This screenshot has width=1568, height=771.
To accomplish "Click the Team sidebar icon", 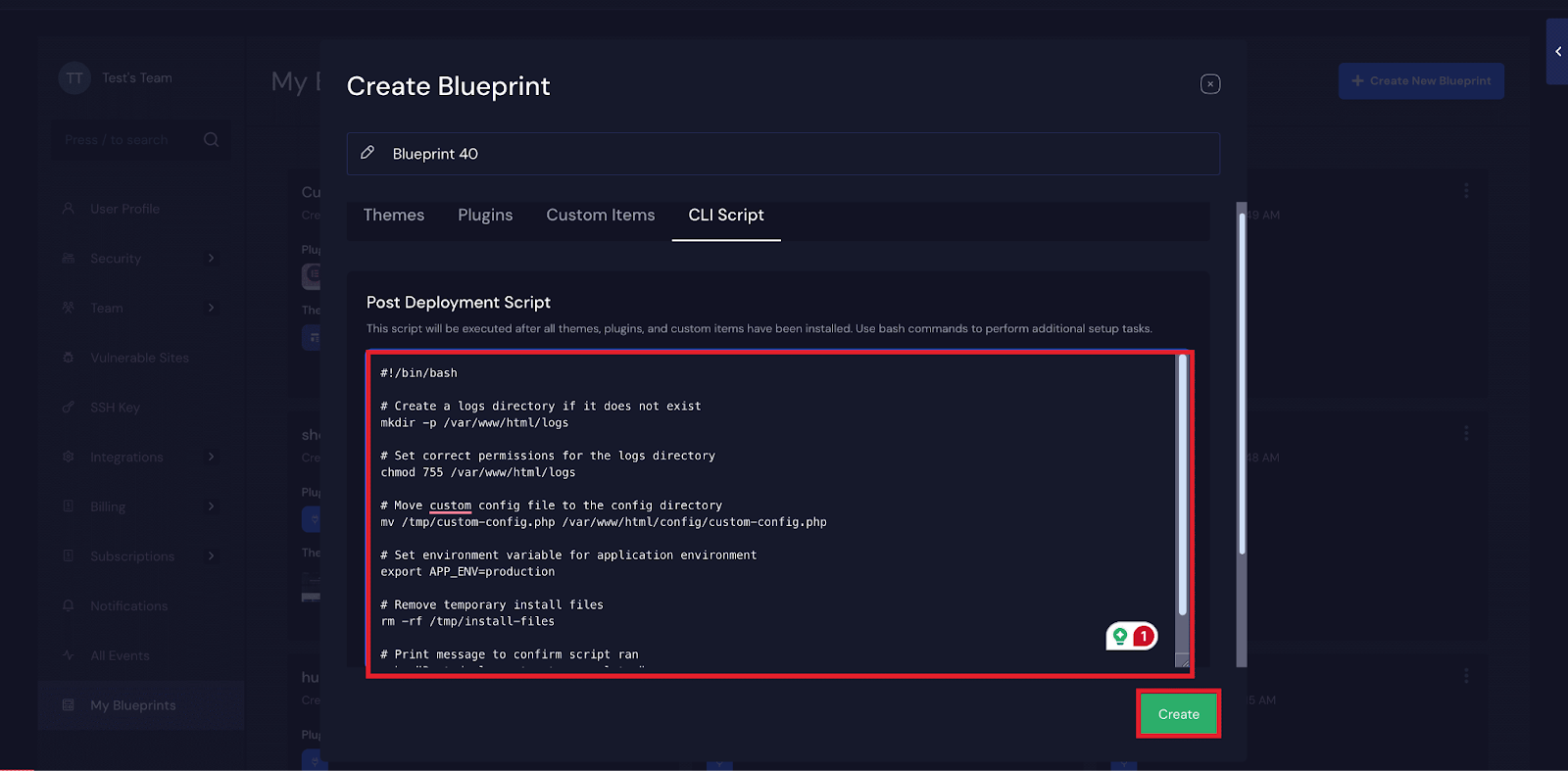I will click(x=69, y=308).
